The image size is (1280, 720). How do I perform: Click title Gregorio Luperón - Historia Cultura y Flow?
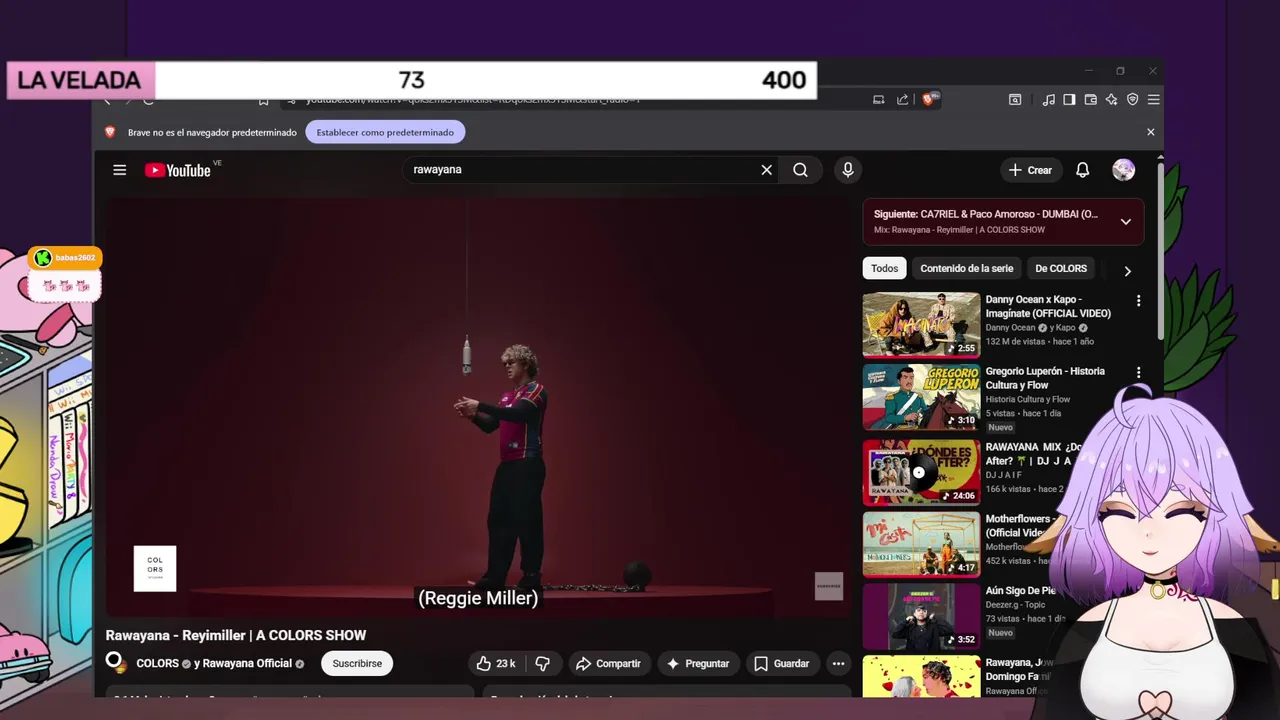(1045, 378)
